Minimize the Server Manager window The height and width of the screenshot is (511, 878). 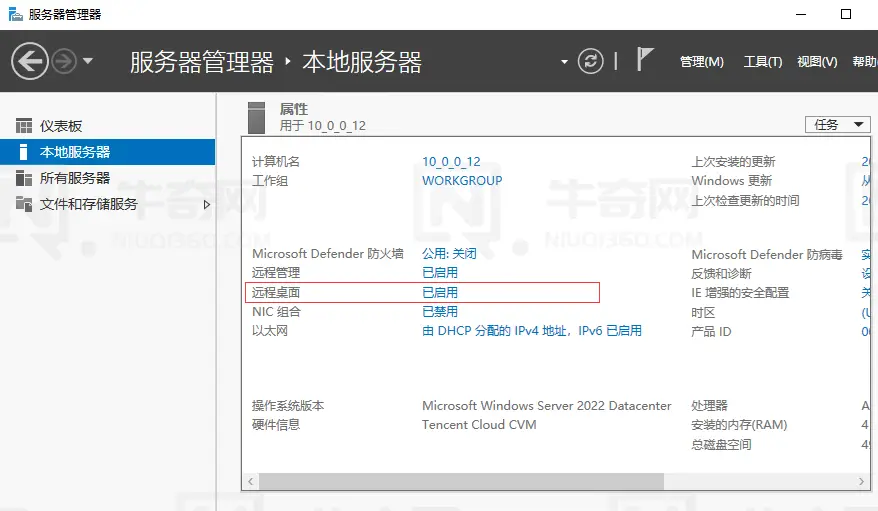(x=801, y=14)
